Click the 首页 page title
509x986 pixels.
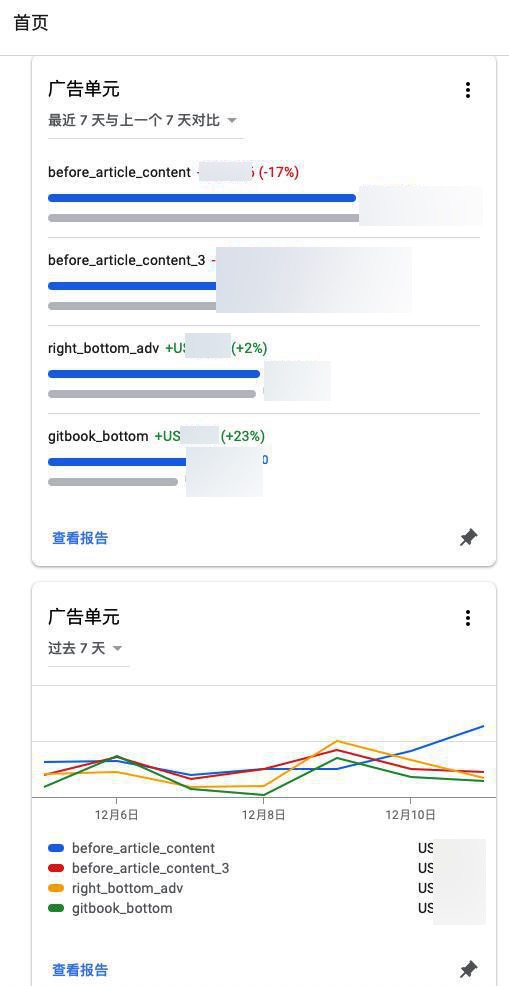point(31,23)
